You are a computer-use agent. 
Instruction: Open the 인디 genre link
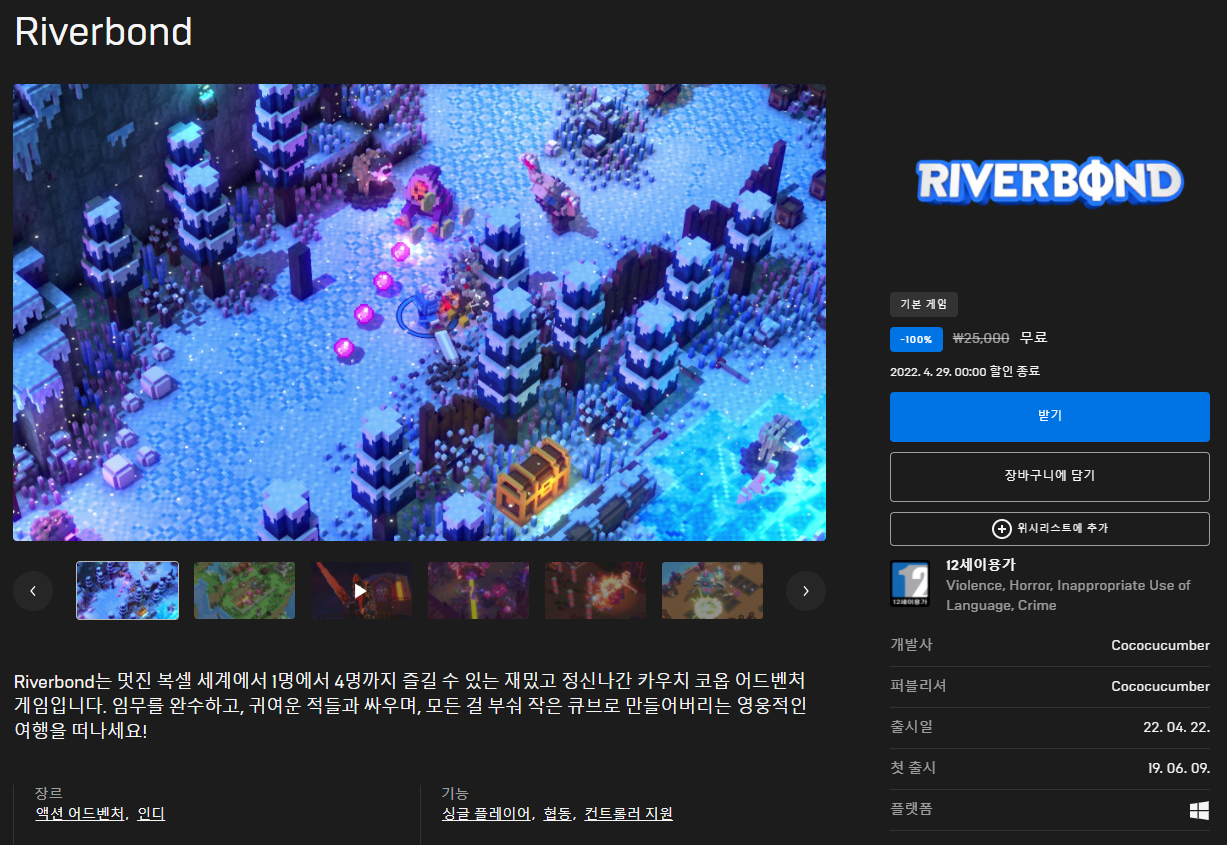[151, 814]
